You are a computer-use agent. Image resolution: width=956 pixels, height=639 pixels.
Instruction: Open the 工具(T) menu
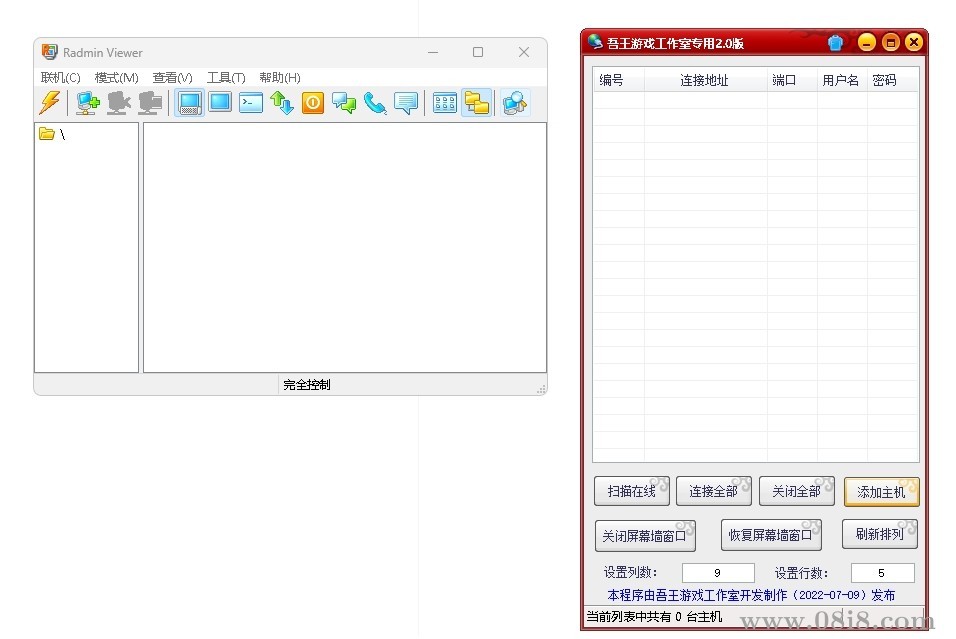tap(226, 77)
